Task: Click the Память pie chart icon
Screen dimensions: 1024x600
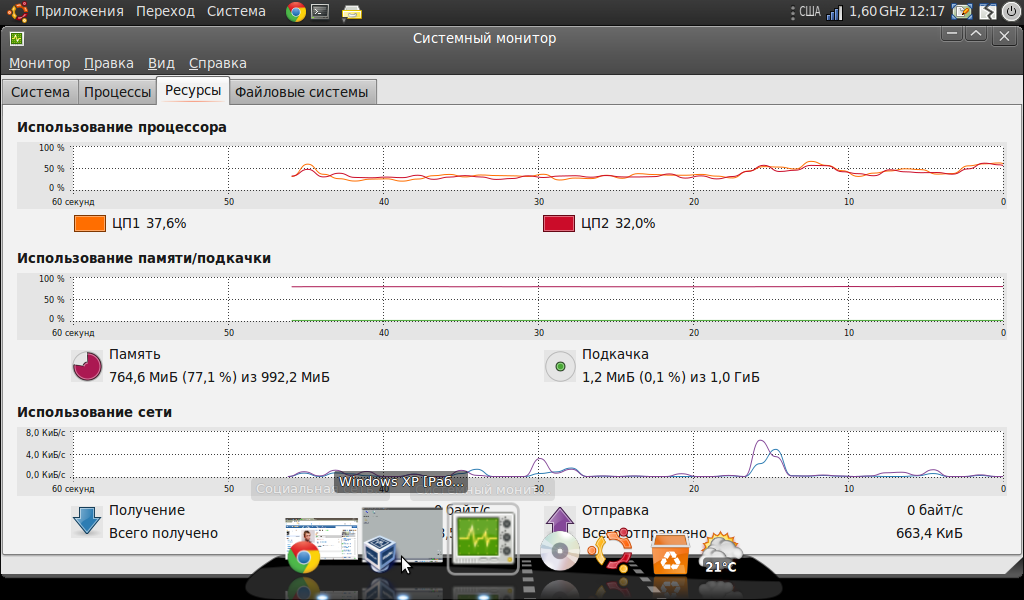Action: tap(87, 366)
